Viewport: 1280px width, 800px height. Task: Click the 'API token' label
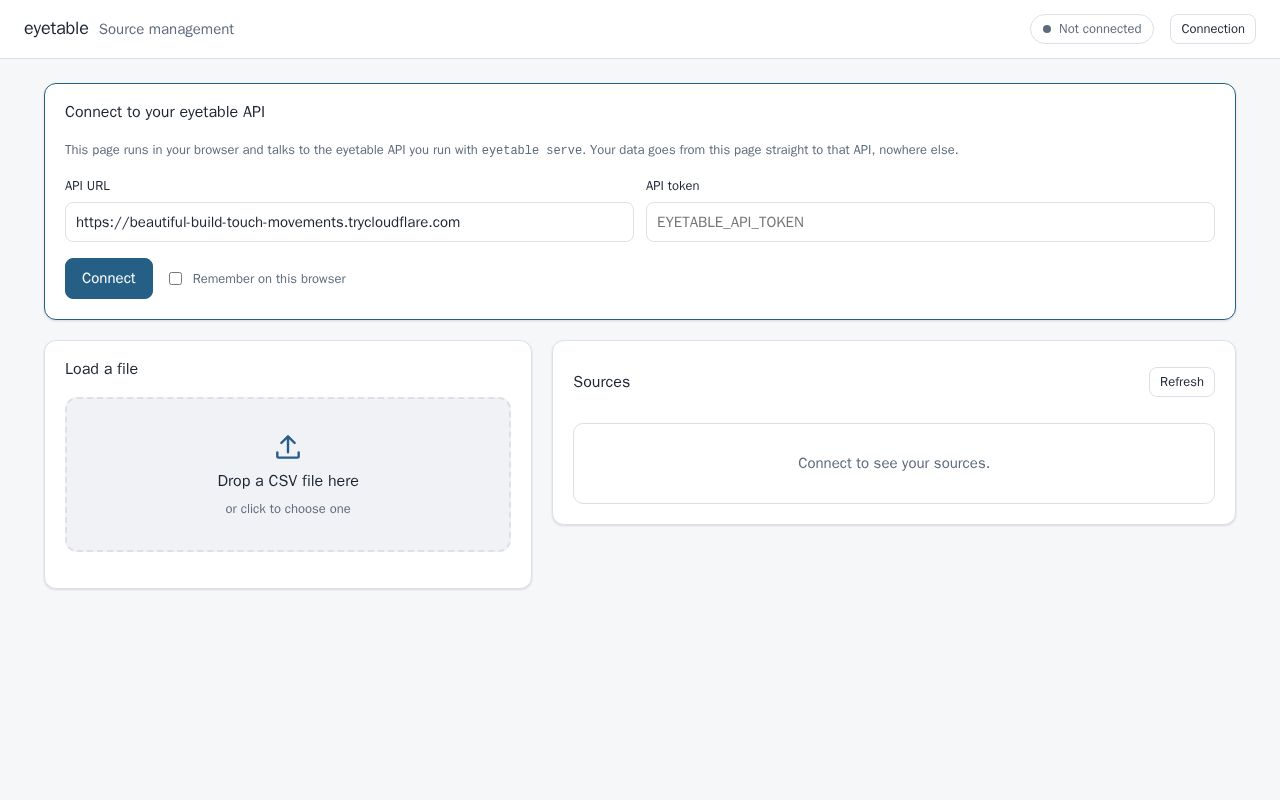[x=672, y=186]
